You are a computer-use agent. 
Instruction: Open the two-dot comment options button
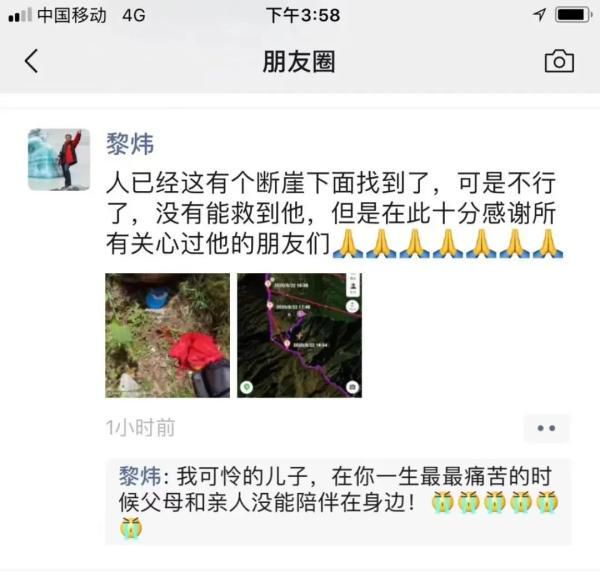[546, 428]
